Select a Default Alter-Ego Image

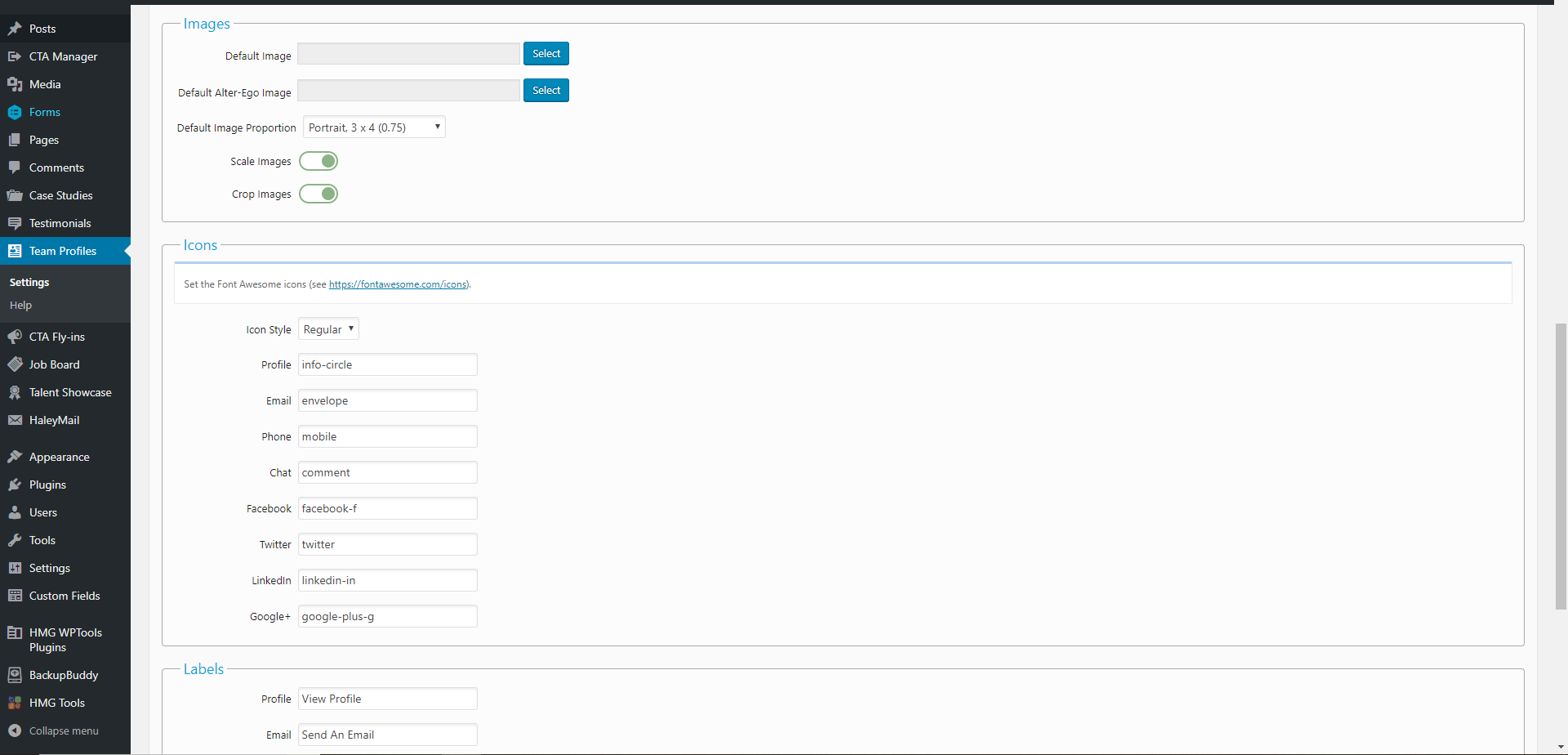546,90
